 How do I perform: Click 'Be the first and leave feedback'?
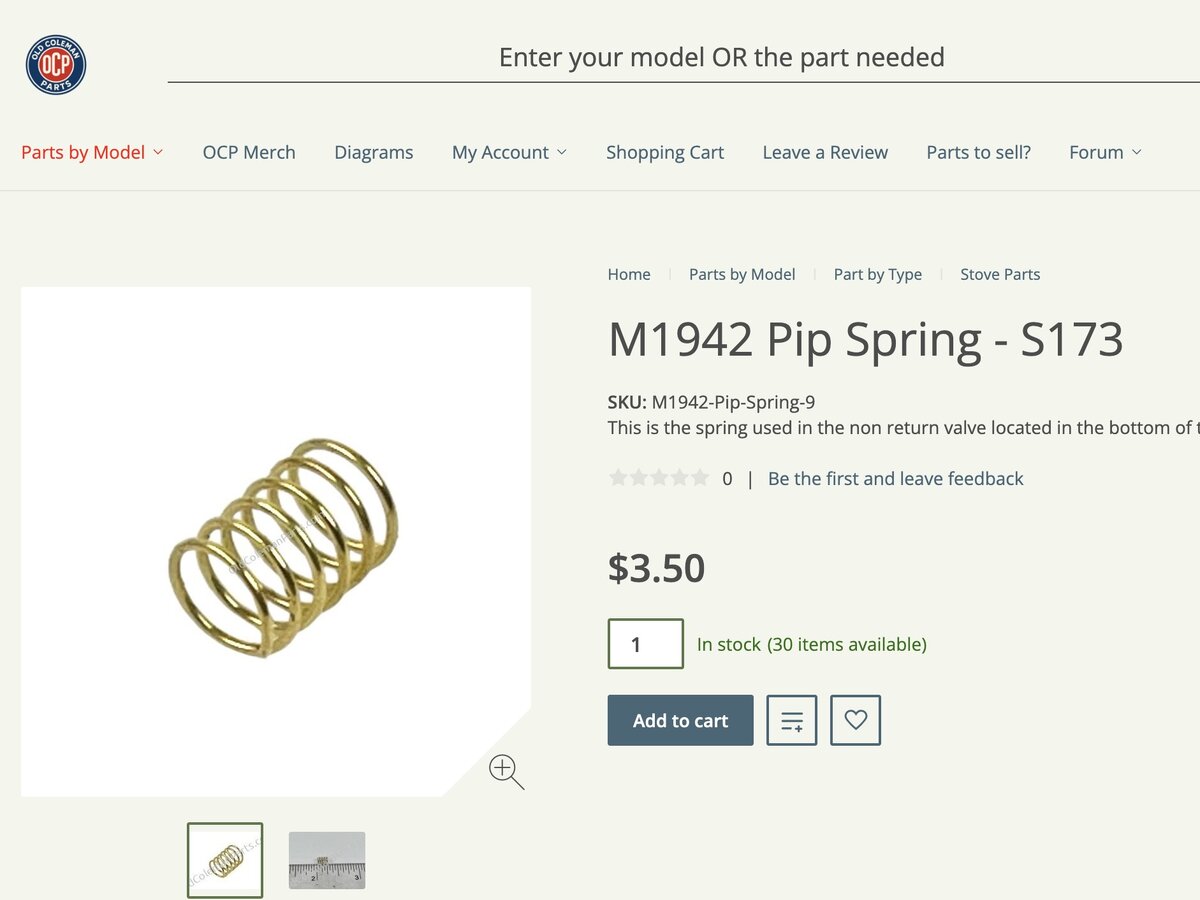click(895, 479)
